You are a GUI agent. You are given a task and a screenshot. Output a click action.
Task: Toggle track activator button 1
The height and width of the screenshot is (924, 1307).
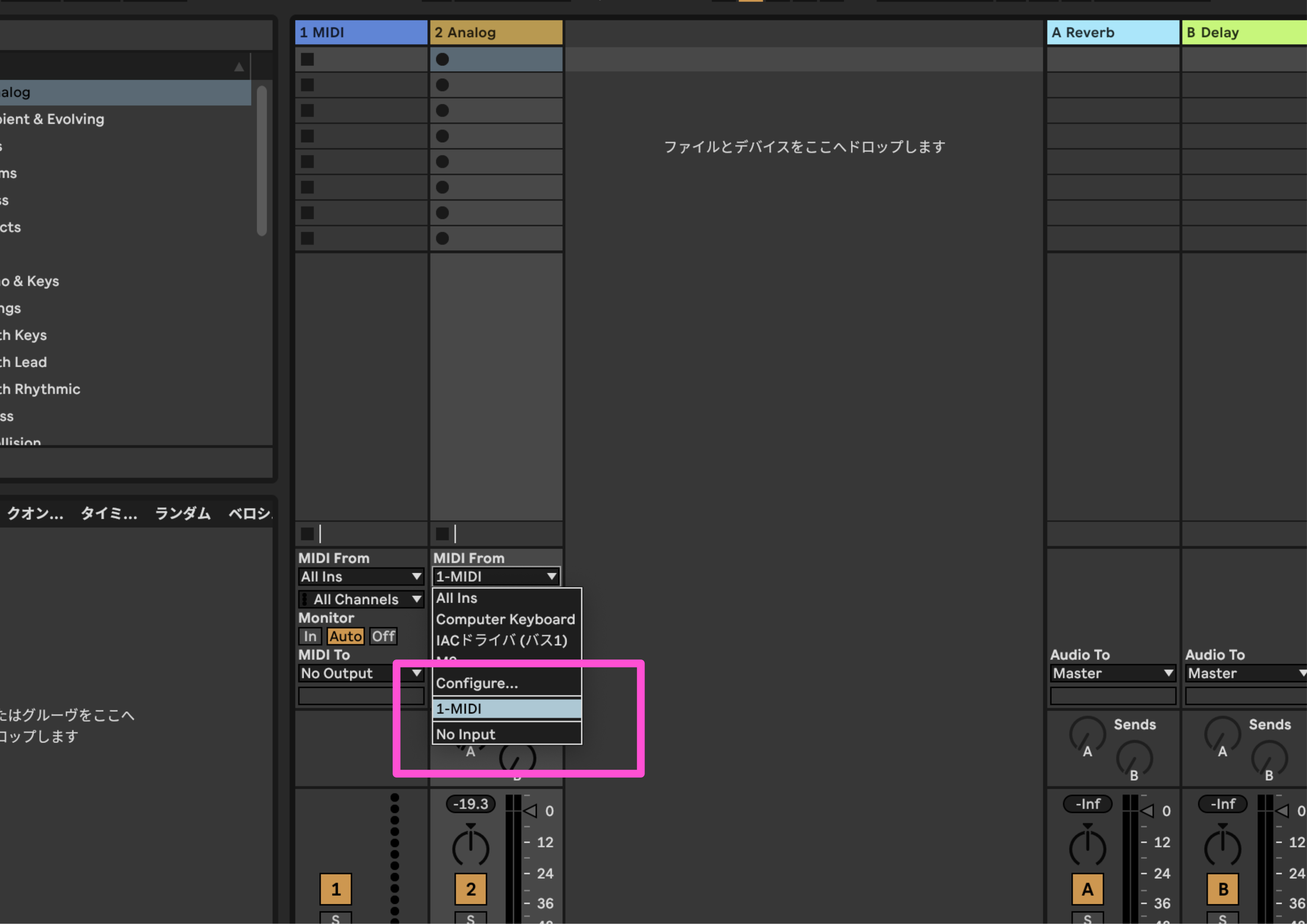point(336,889)
